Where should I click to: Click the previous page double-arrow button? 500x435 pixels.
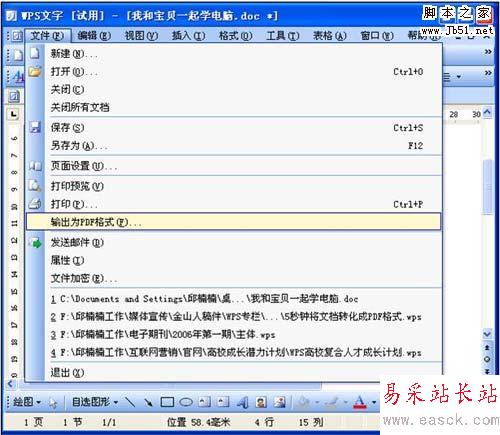click(x=487, y=348)
